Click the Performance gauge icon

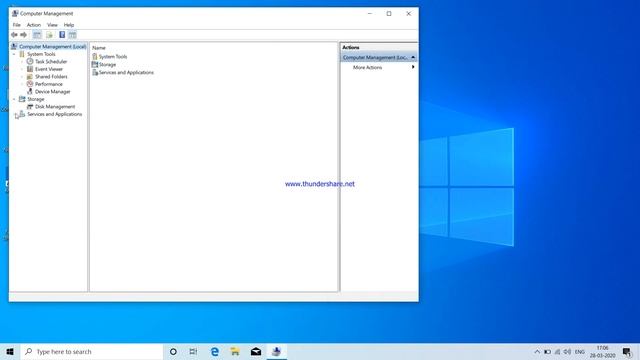[x=30, y=84]
